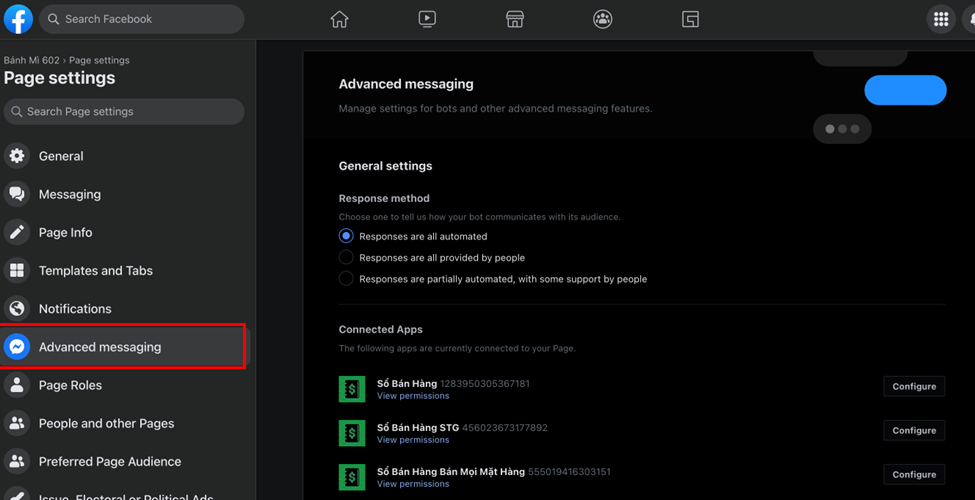This screenshot has width=975, height=500.
Task: Open Notifications settings in sidebar
Action: 75,309
